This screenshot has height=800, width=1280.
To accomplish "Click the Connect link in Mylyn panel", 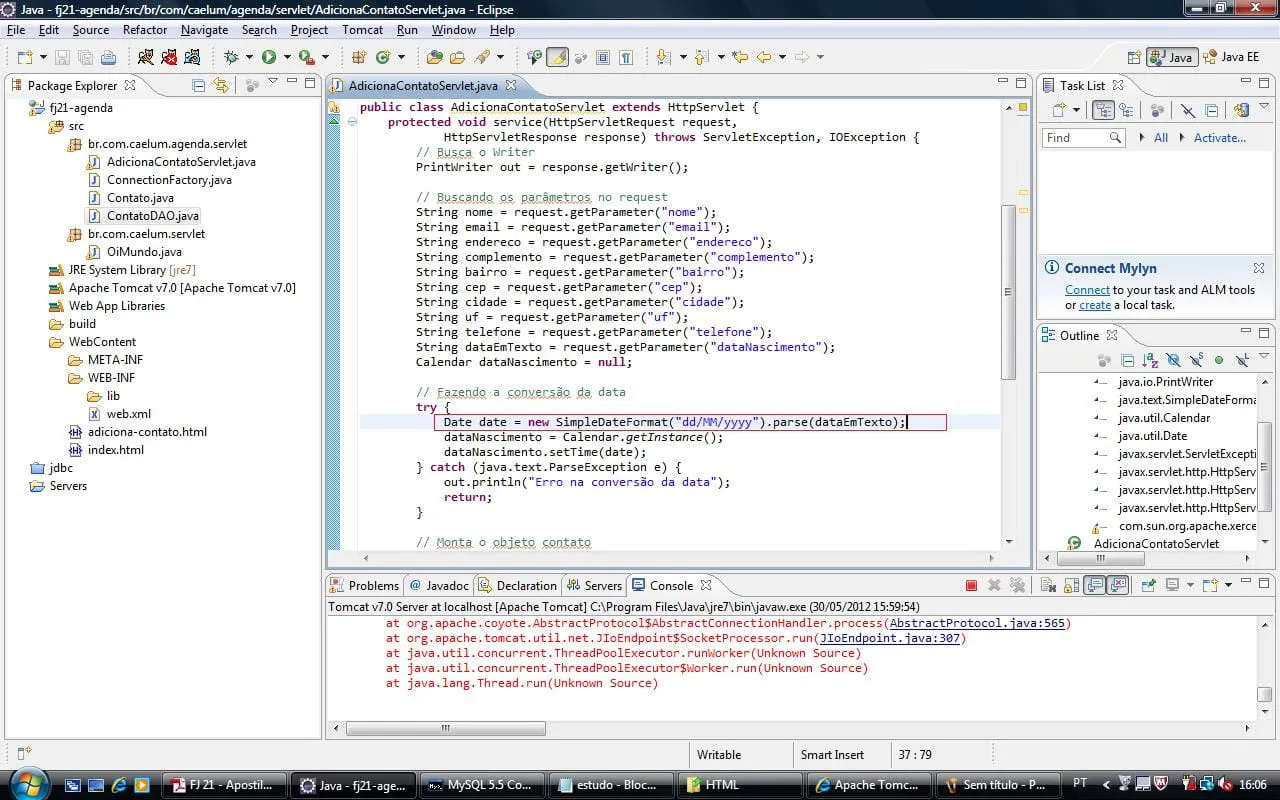I will pos(1087,290).
